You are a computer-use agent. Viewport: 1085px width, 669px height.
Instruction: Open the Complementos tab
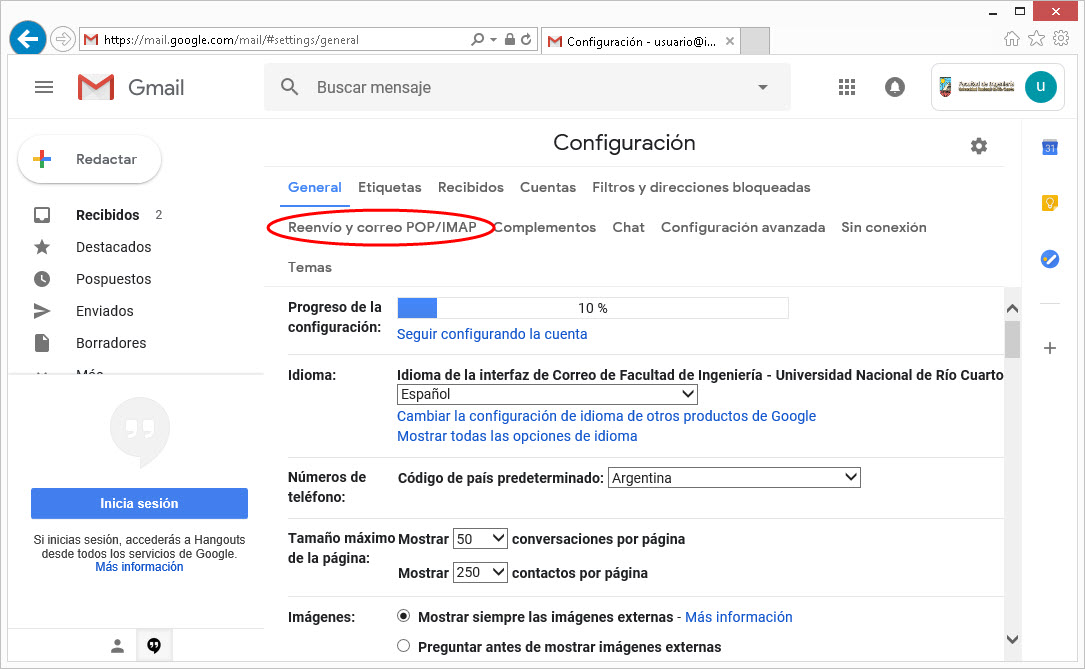point(545,228)
